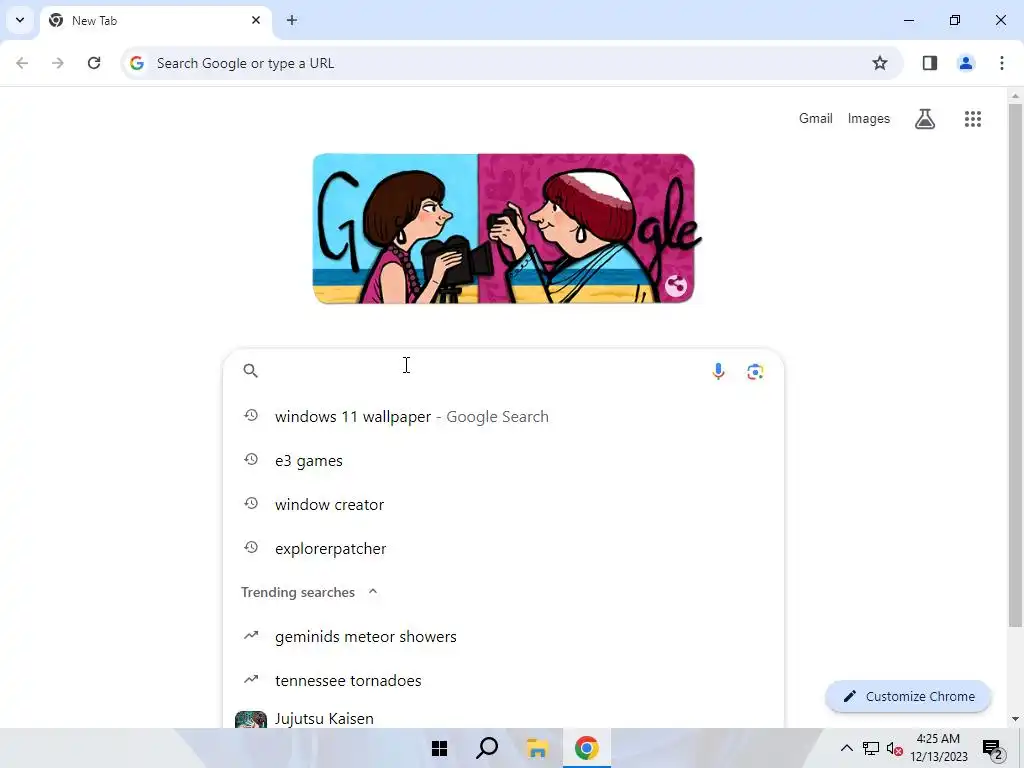
Task: Click Chrome icon in taskbar
Action: point(586,748)
